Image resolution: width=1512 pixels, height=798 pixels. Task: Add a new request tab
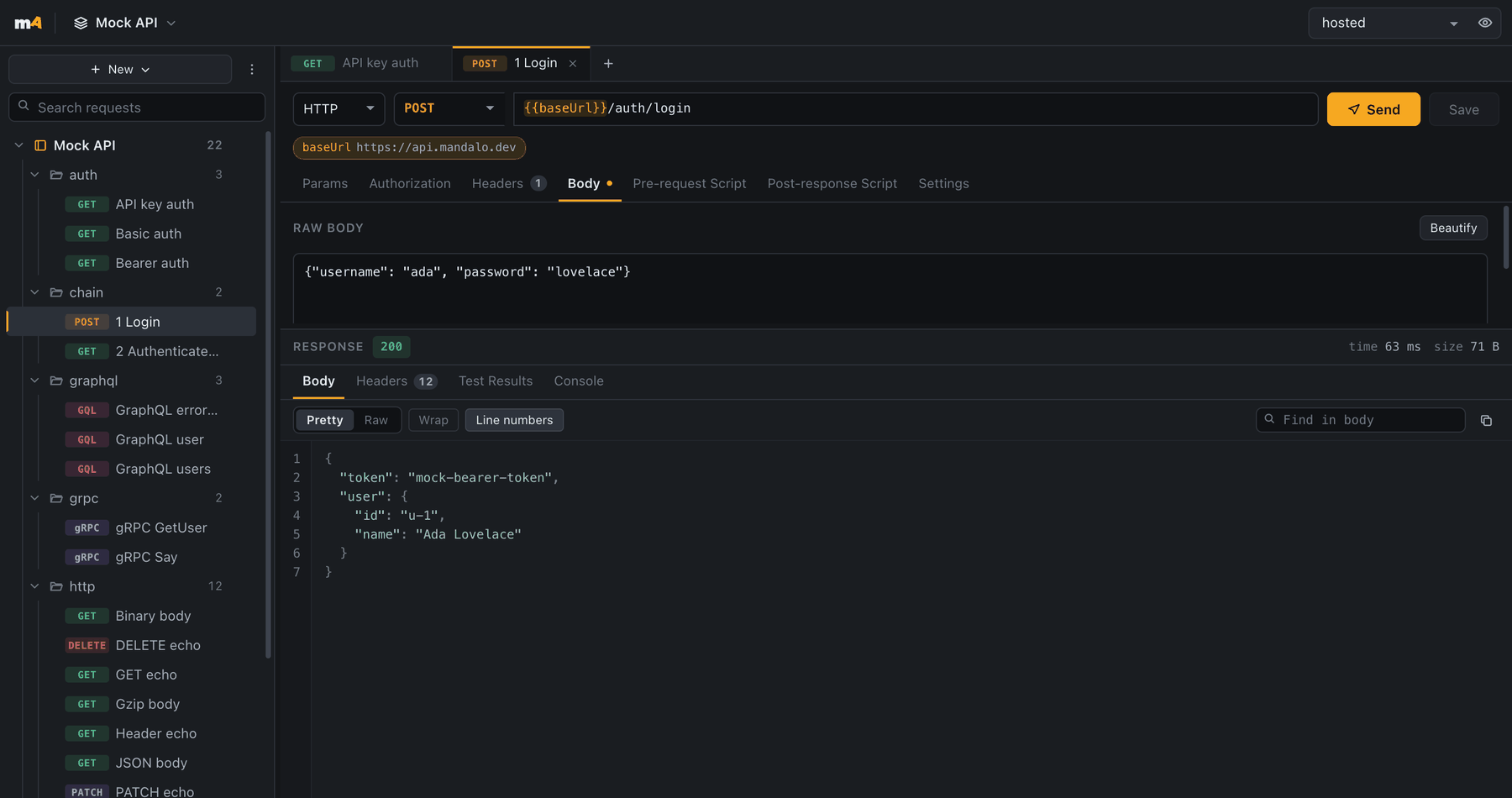(x=608, y=64)
